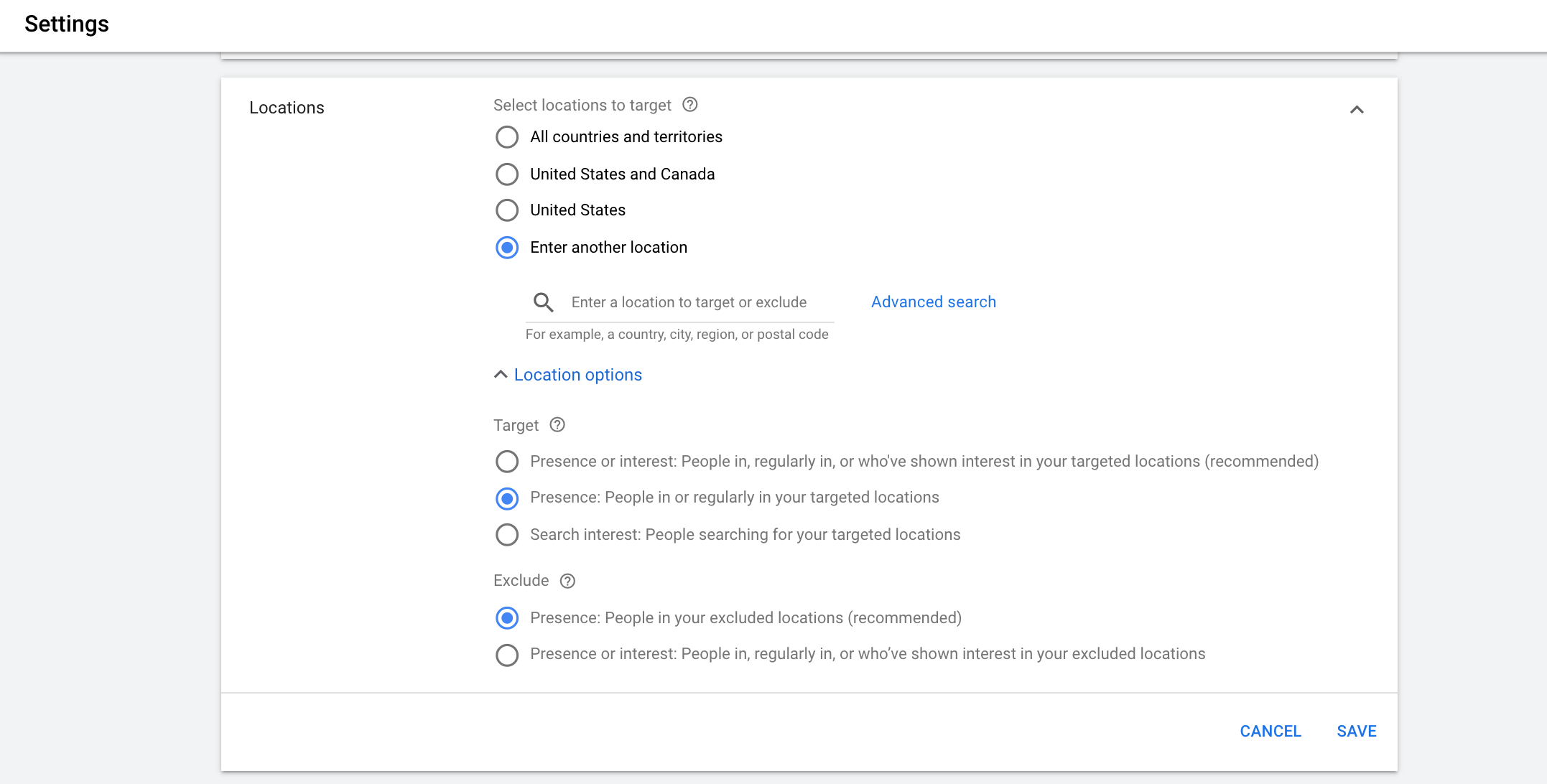The height and width of the screenshot is (784, 1547).
Task: Click the Target help question mark icon
Action: point(557,425)
